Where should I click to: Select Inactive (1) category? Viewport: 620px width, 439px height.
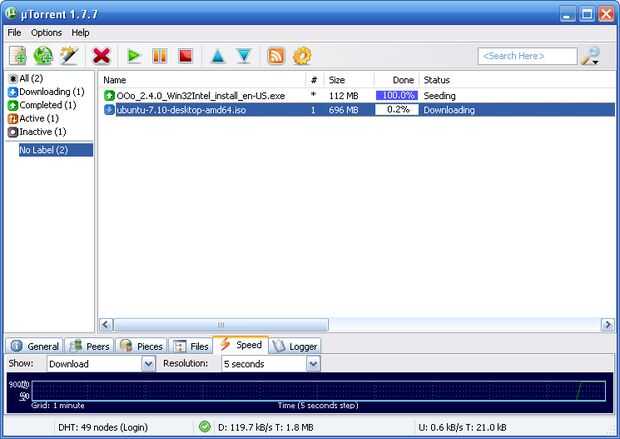tap(38, 132)
